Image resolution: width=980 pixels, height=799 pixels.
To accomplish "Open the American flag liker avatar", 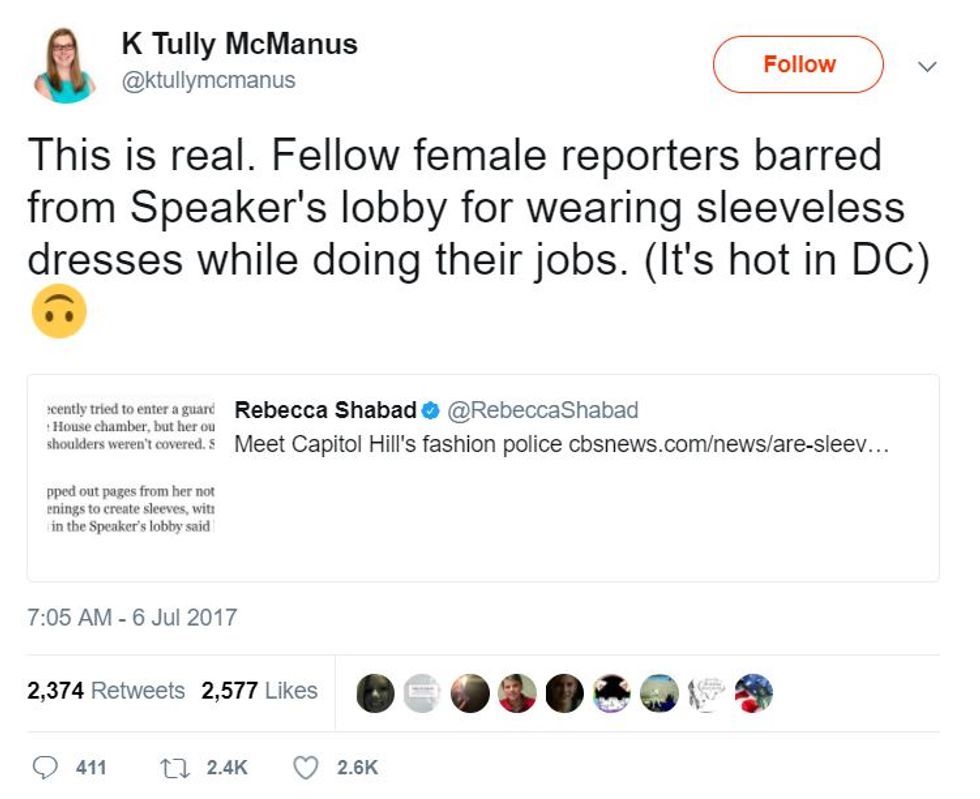I will [753, 691].
